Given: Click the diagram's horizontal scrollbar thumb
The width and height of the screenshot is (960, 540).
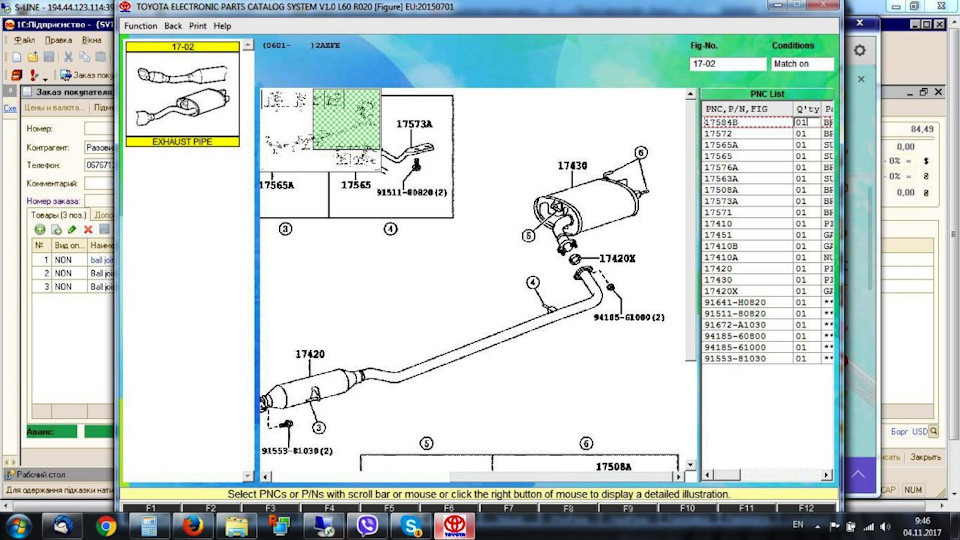Looking at the screenshot, I should tap(560, 476).
